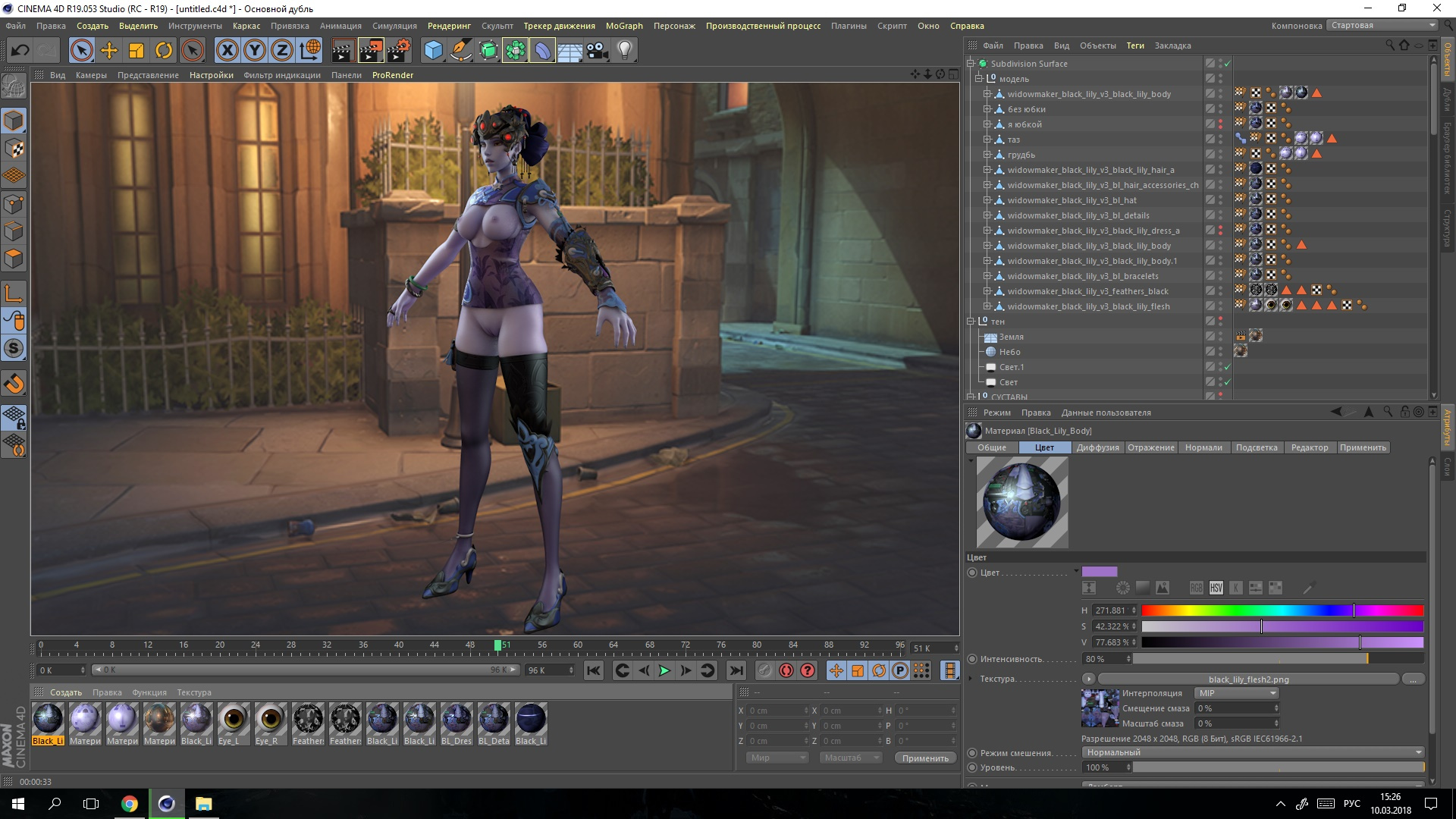Screen dimensions: 1456x819
Task: Click the HSV color mode button
Action: [x=1216, y=588]
